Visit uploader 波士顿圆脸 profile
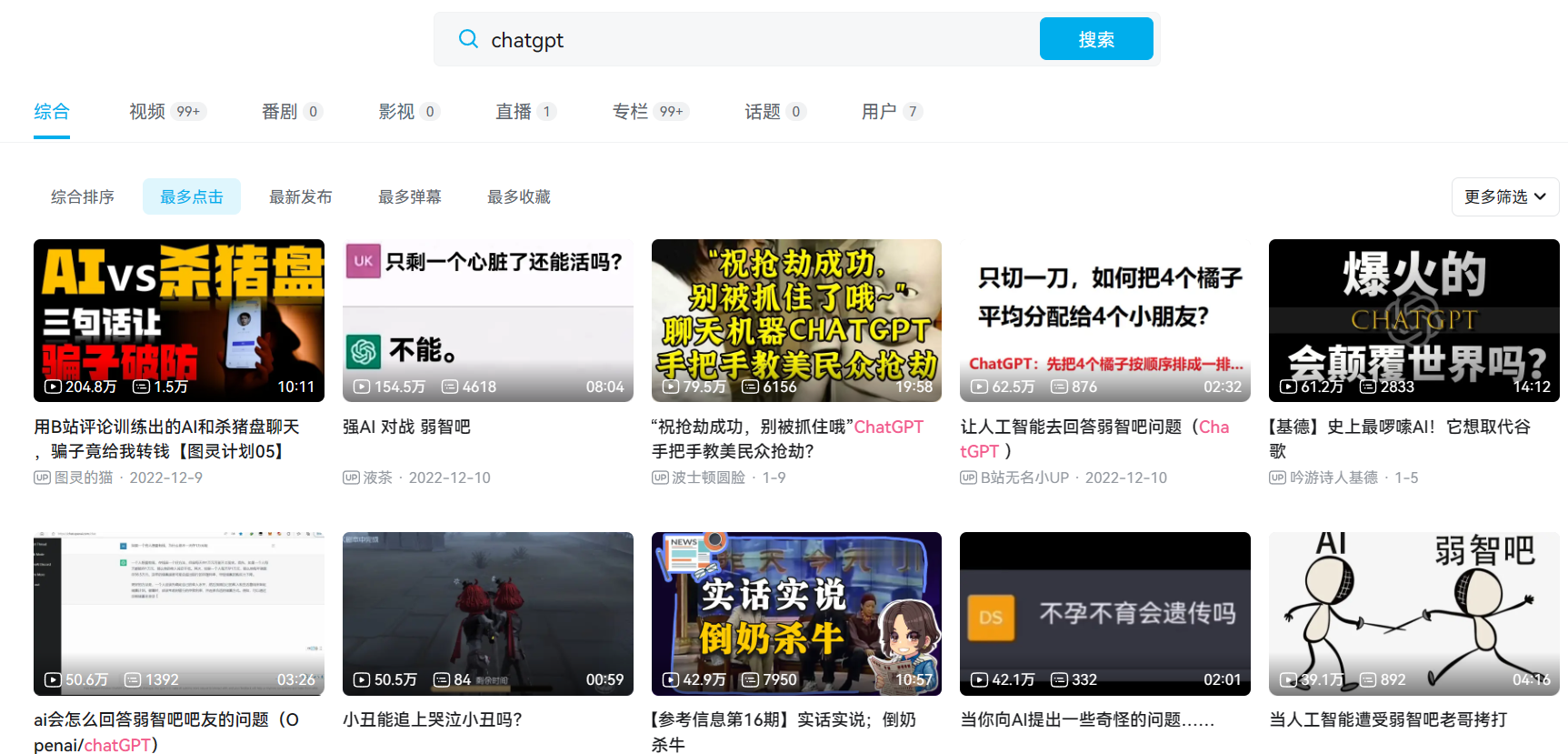 709,478
